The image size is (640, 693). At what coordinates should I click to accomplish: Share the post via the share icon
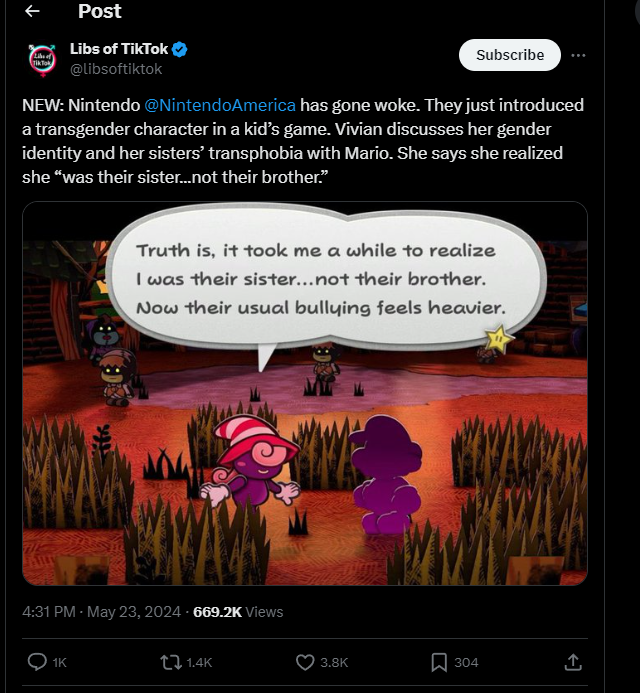click(x=573, y=662)
